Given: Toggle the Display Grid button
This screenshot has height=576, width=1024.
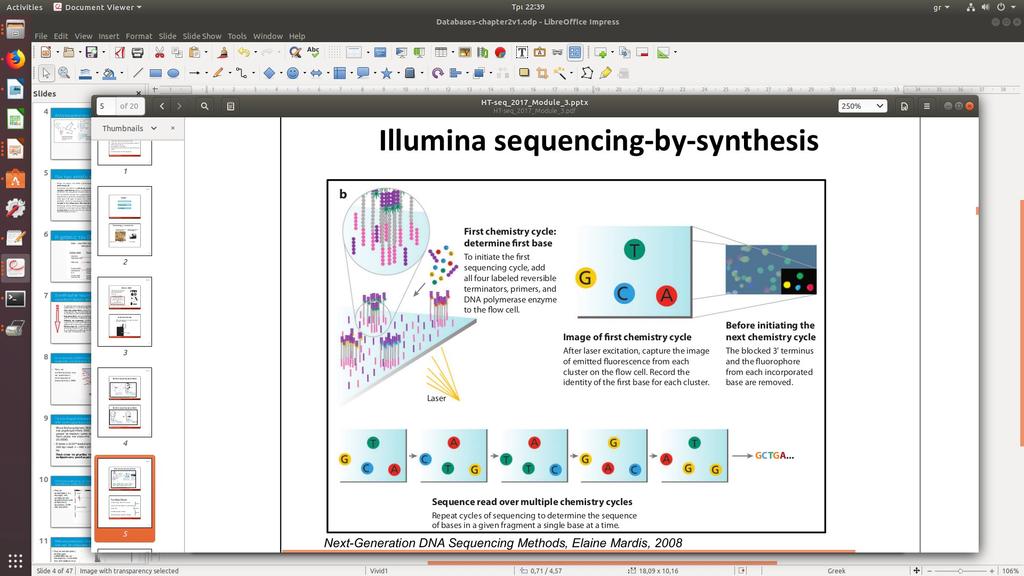Looking at the screenshot, I should pos(334,52).
